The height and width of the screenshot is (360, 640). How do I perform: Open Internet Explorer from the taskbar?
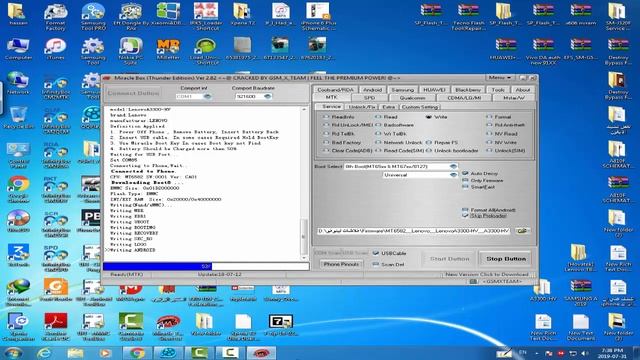pos(44,353)
